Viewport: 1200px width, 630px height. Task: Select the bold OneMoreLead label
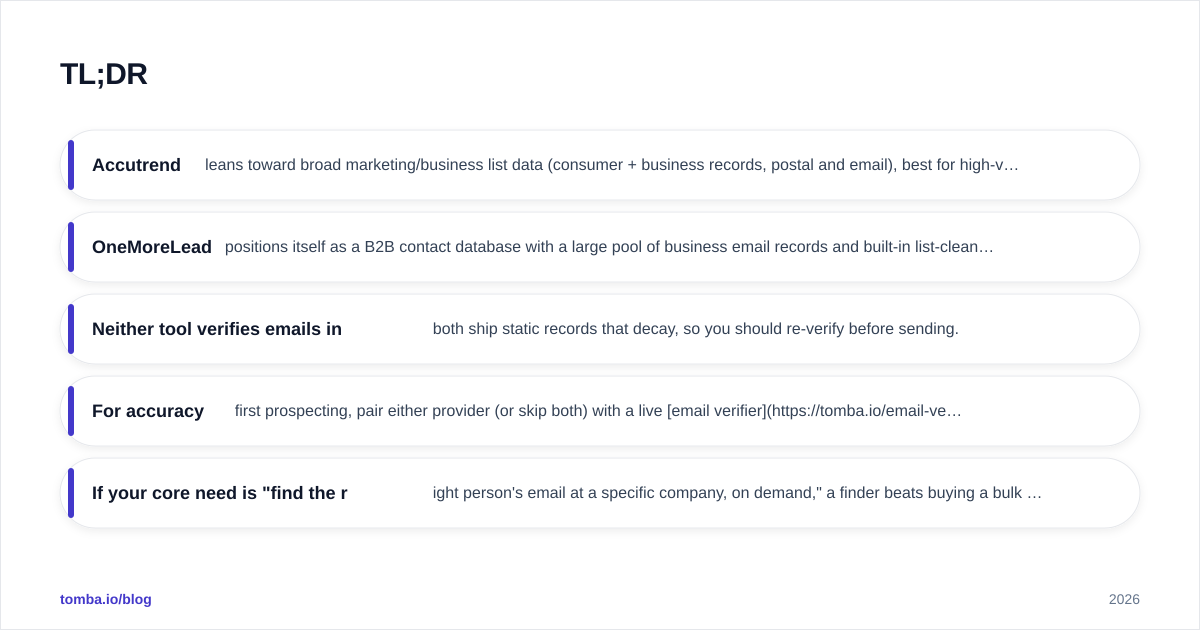[152, 247]
